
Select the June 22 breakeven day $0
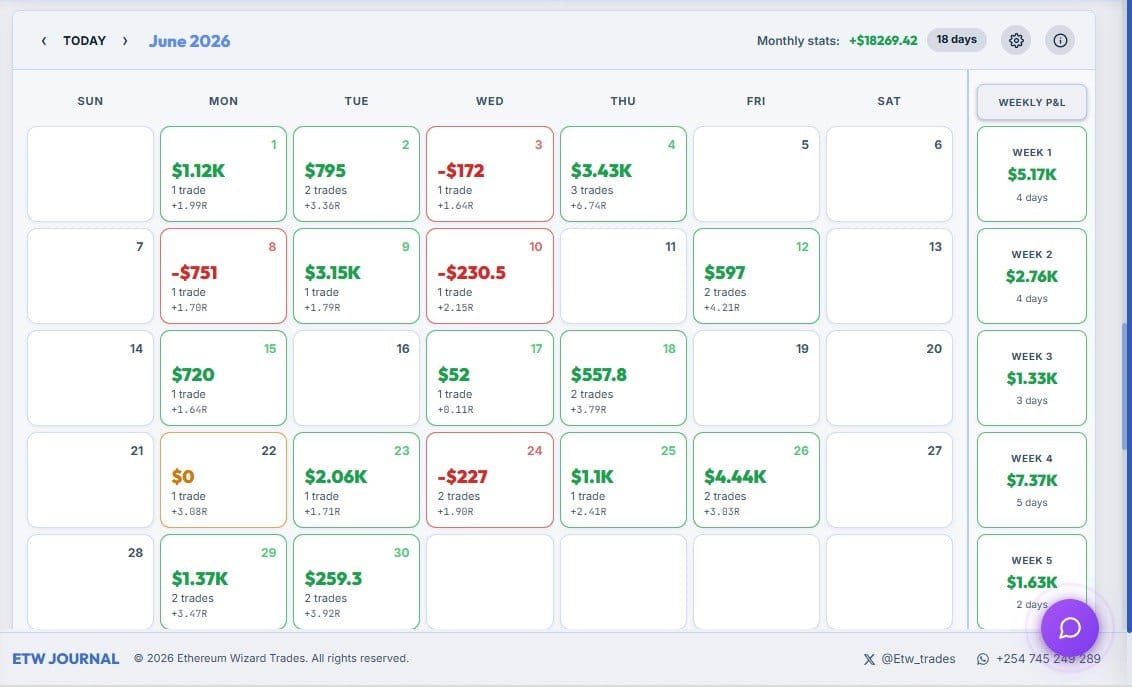[223, 480]
